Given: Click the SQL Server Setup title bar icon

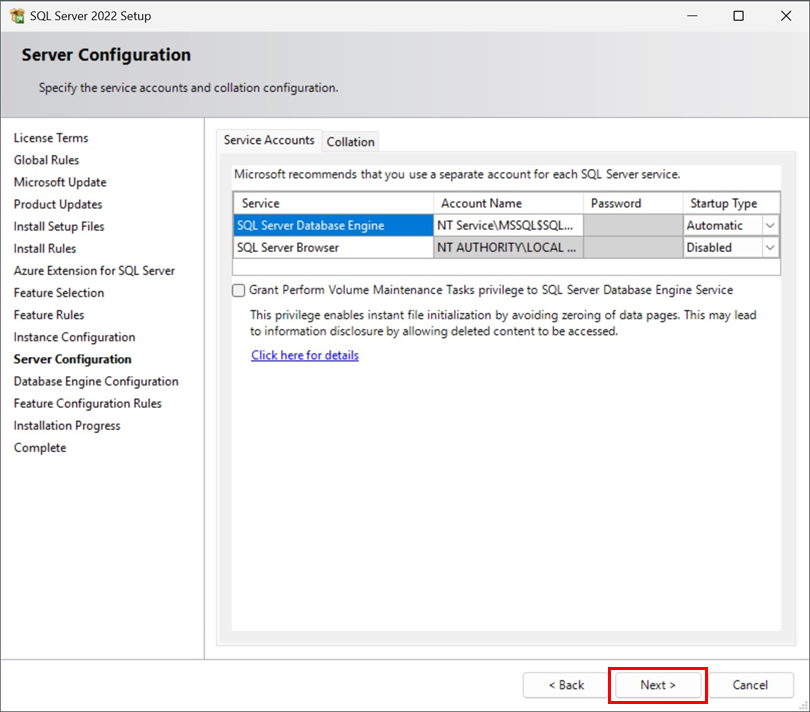Looking at the screenshot, I should click(x=17, y=16).
